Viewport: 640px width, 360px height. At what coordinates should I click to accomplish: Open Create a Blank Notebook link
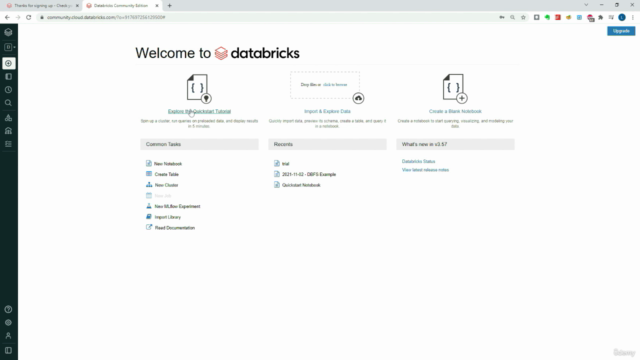[x=455, y=111]
